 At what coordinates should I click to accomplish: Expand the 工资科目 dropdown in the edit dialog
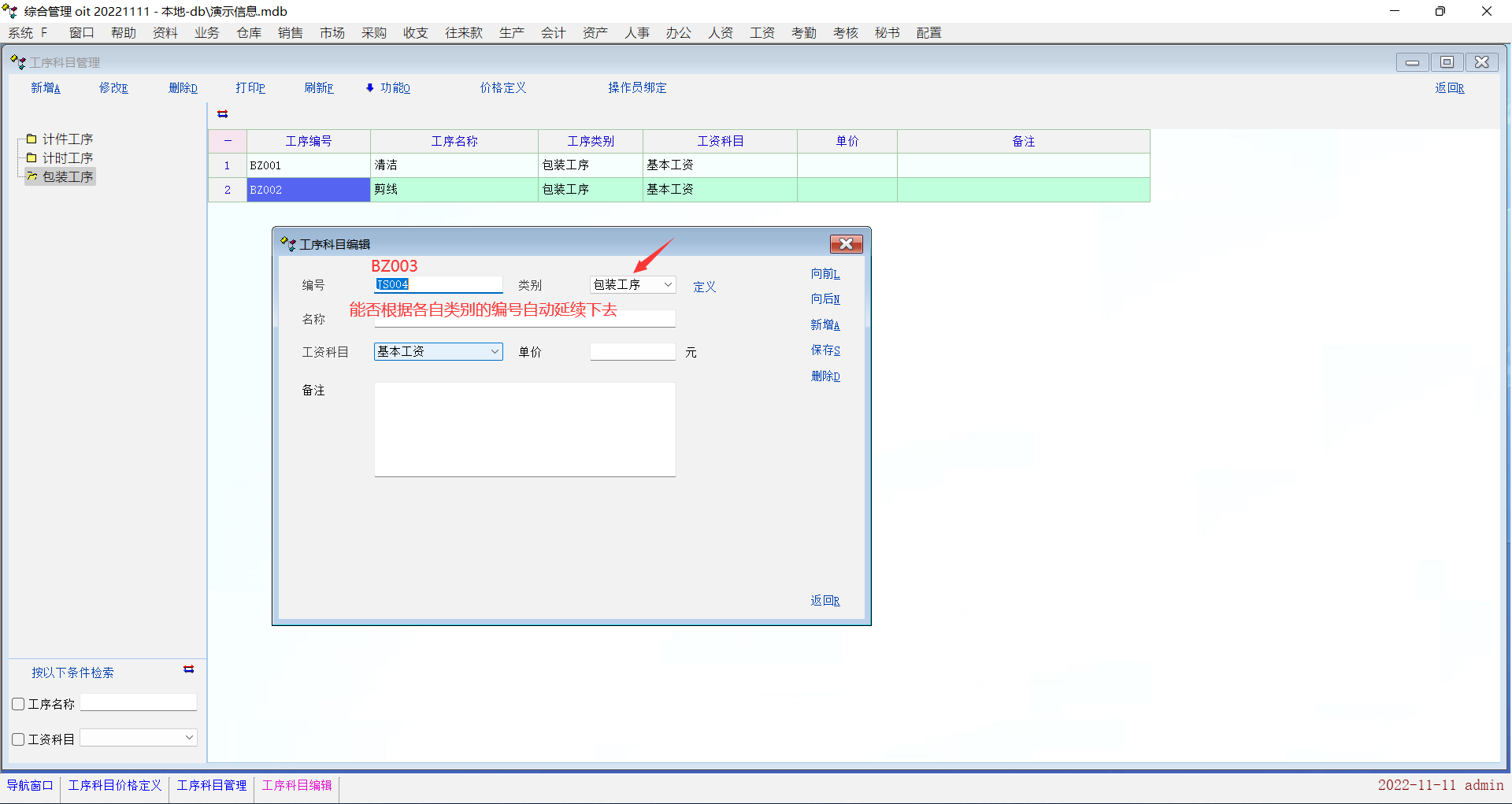pos(495,352)
